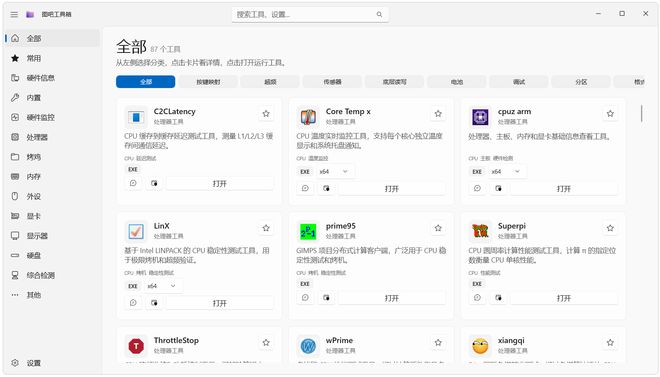The height and width of the screenshot is (377, 660).
Task: Filter tools by 电池
Action: pyautogui.click(x=457, y=82)
